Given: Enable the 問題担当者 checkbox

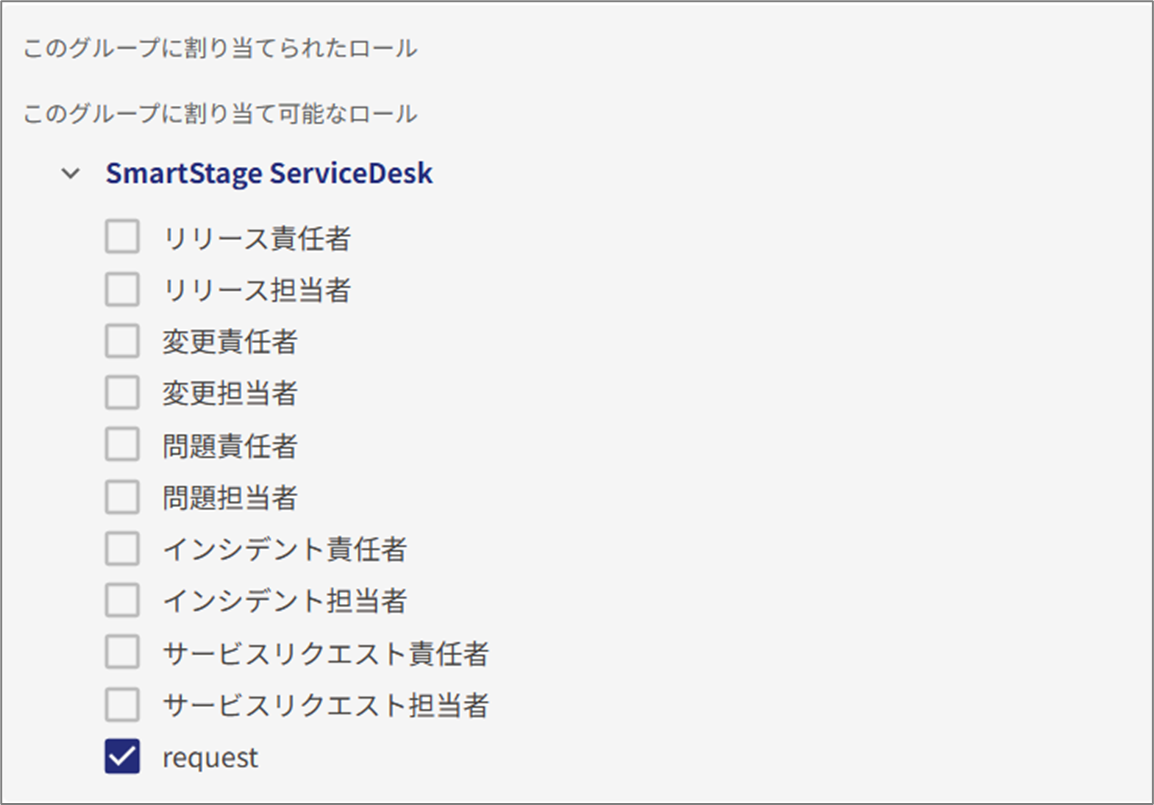Looking at the screenshot, I should (122, 497).
